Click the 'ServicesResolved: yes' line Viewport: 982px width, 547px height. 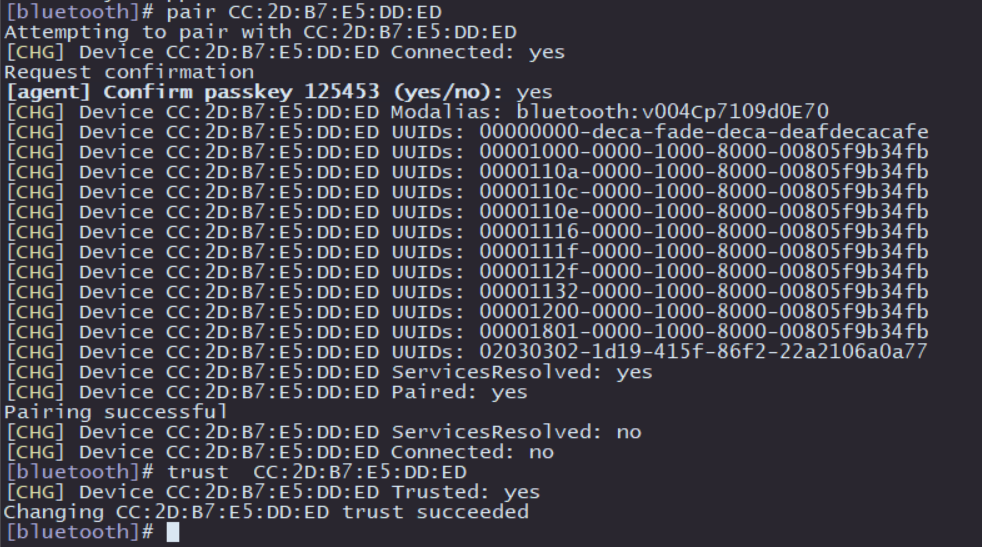click(328, 372)
